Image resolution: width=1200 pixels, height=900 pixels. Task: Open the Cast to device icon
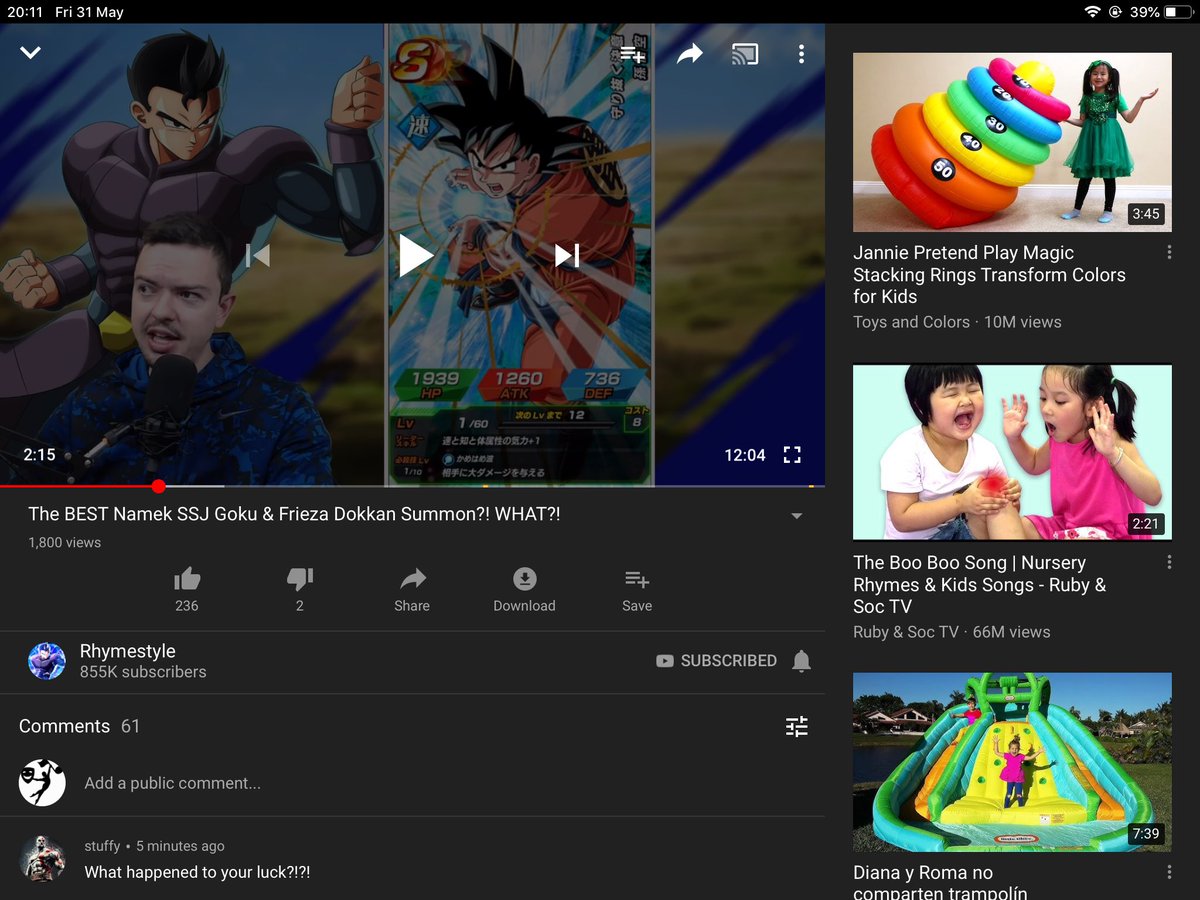click(x=745, y=54)
